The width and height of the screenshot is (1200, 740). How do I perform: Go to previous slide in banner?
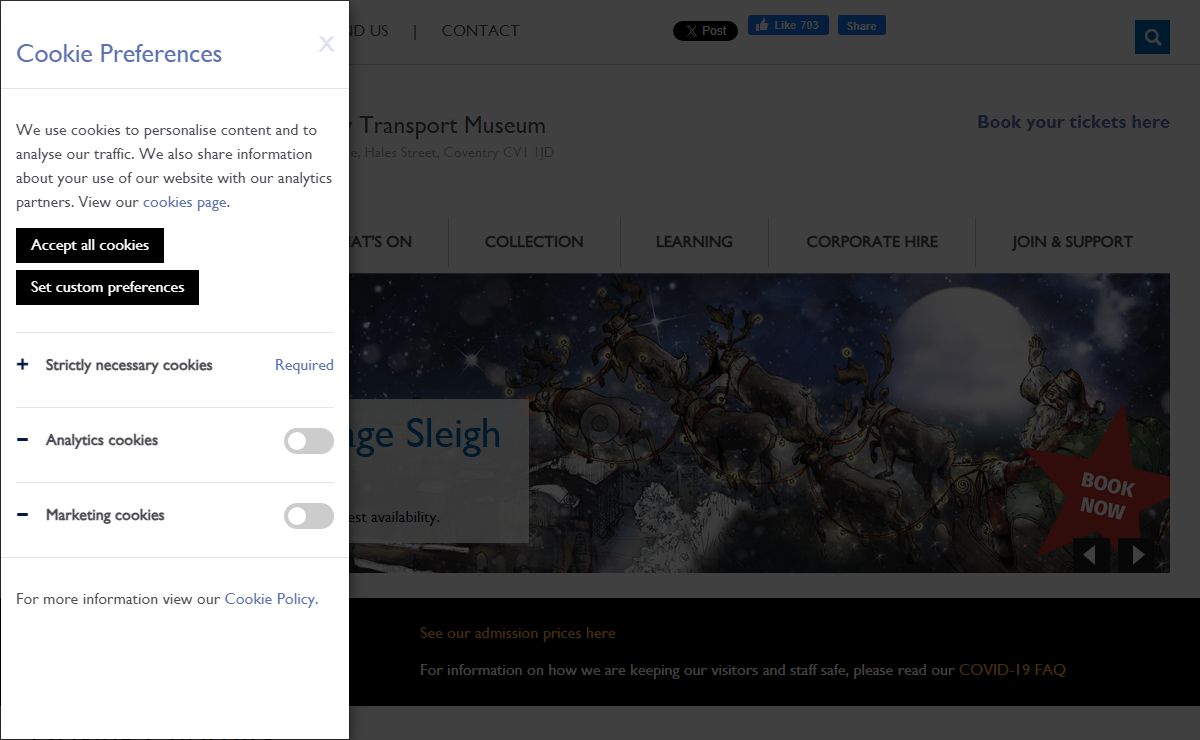coord(1091,555)
